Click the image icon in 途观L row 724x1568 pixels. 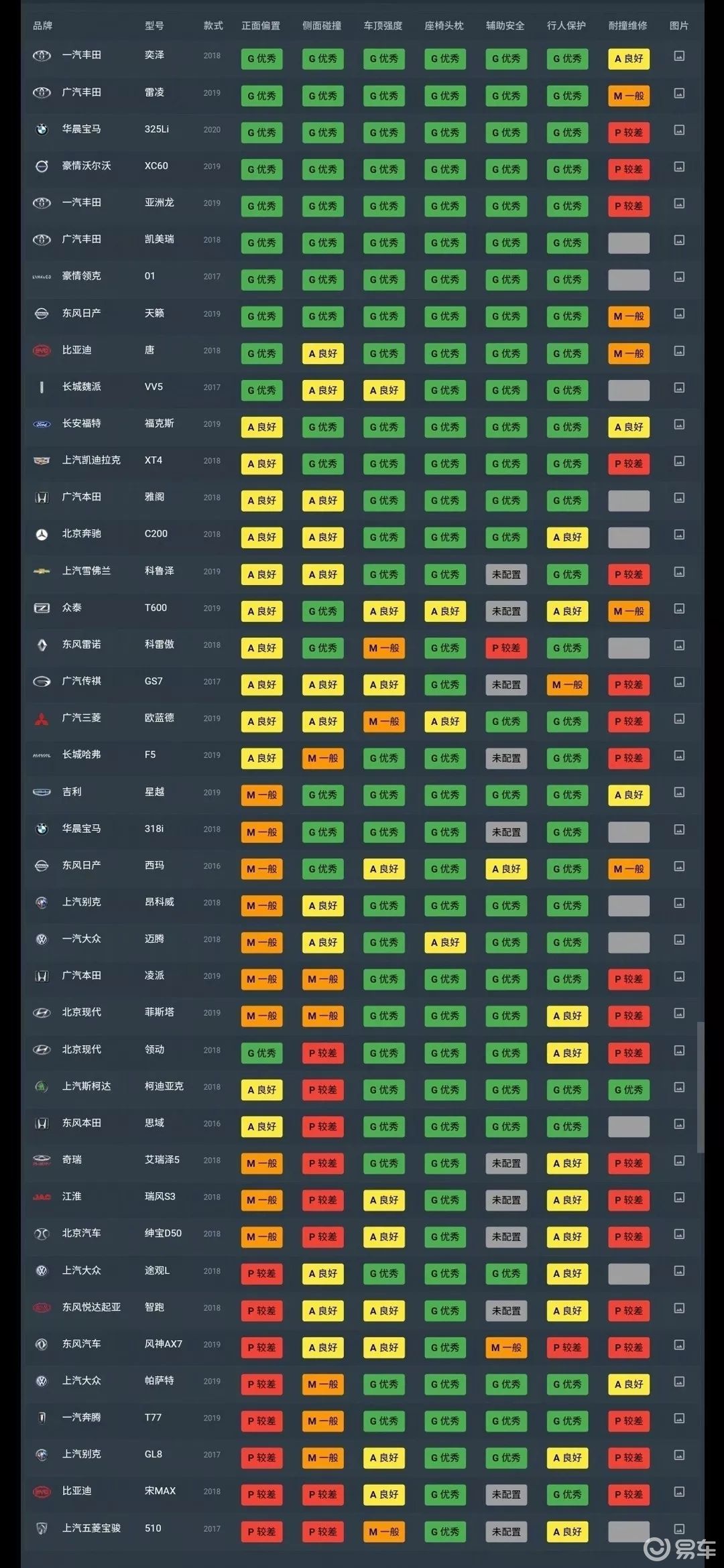(x=678, y=1270)
